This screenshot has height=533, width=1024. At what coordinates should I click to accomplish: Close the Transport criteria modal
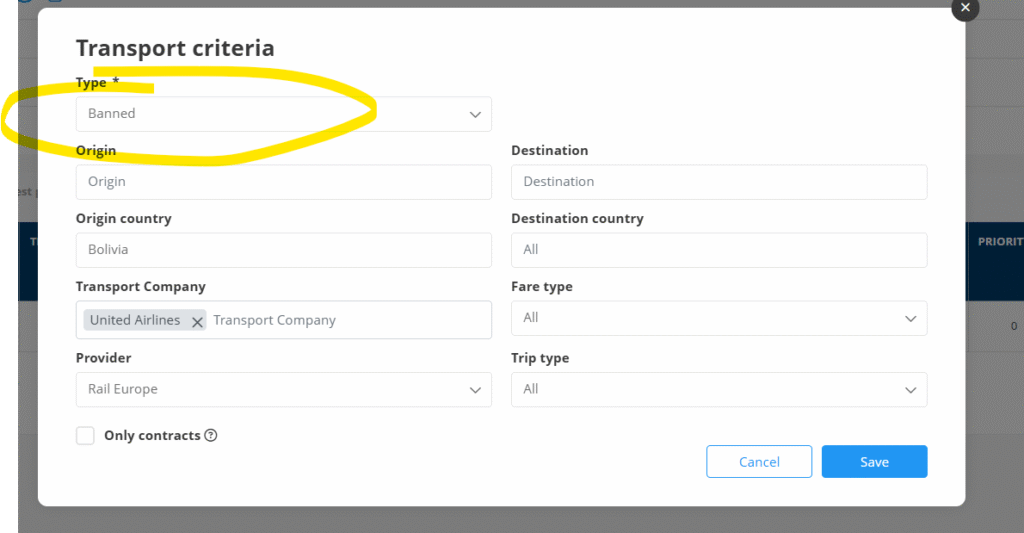964,8
